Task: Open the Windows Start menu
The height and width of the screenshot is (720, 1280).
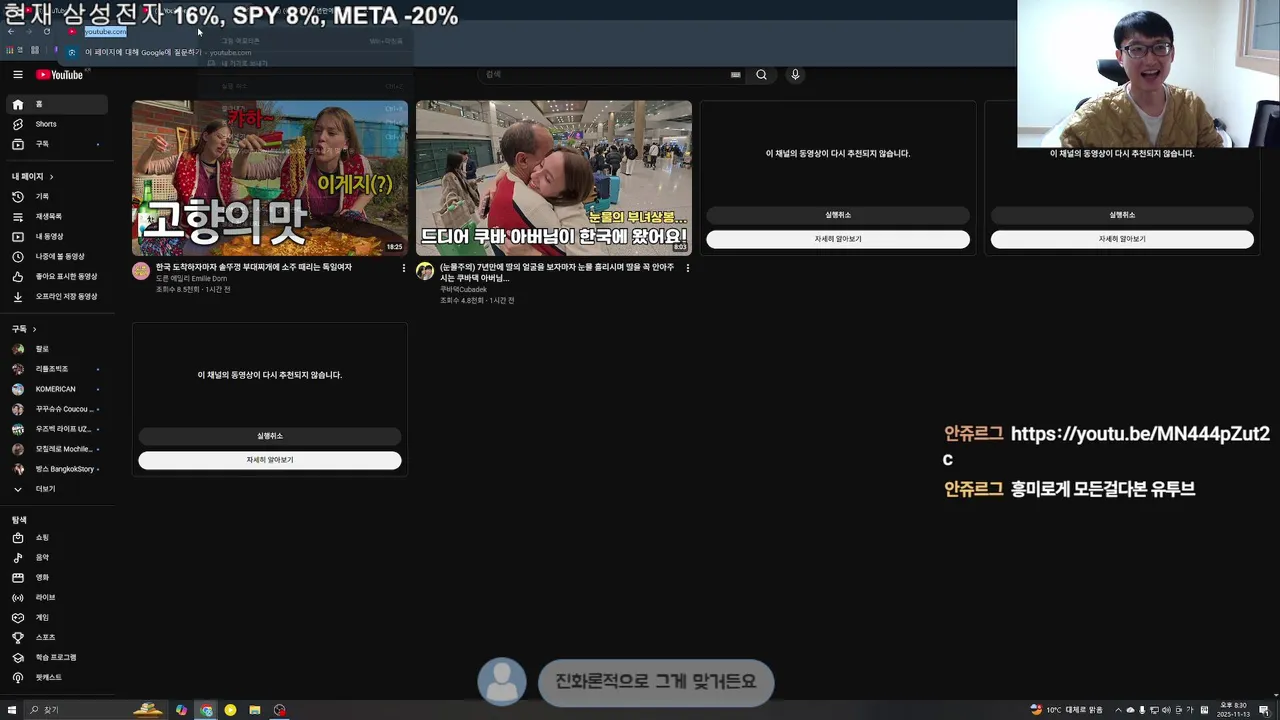Action: click(11, 710)
